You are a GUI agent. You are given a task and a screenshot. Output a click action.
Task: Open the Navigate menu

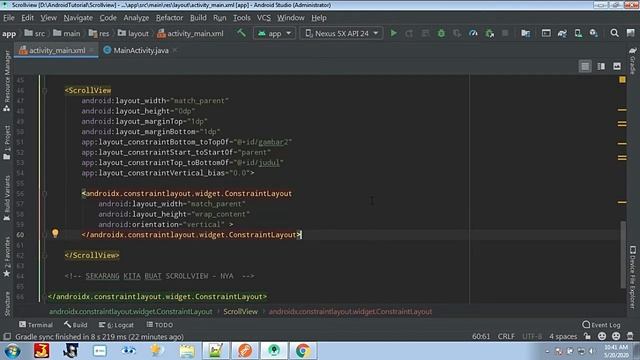click(x=78, y=18)
